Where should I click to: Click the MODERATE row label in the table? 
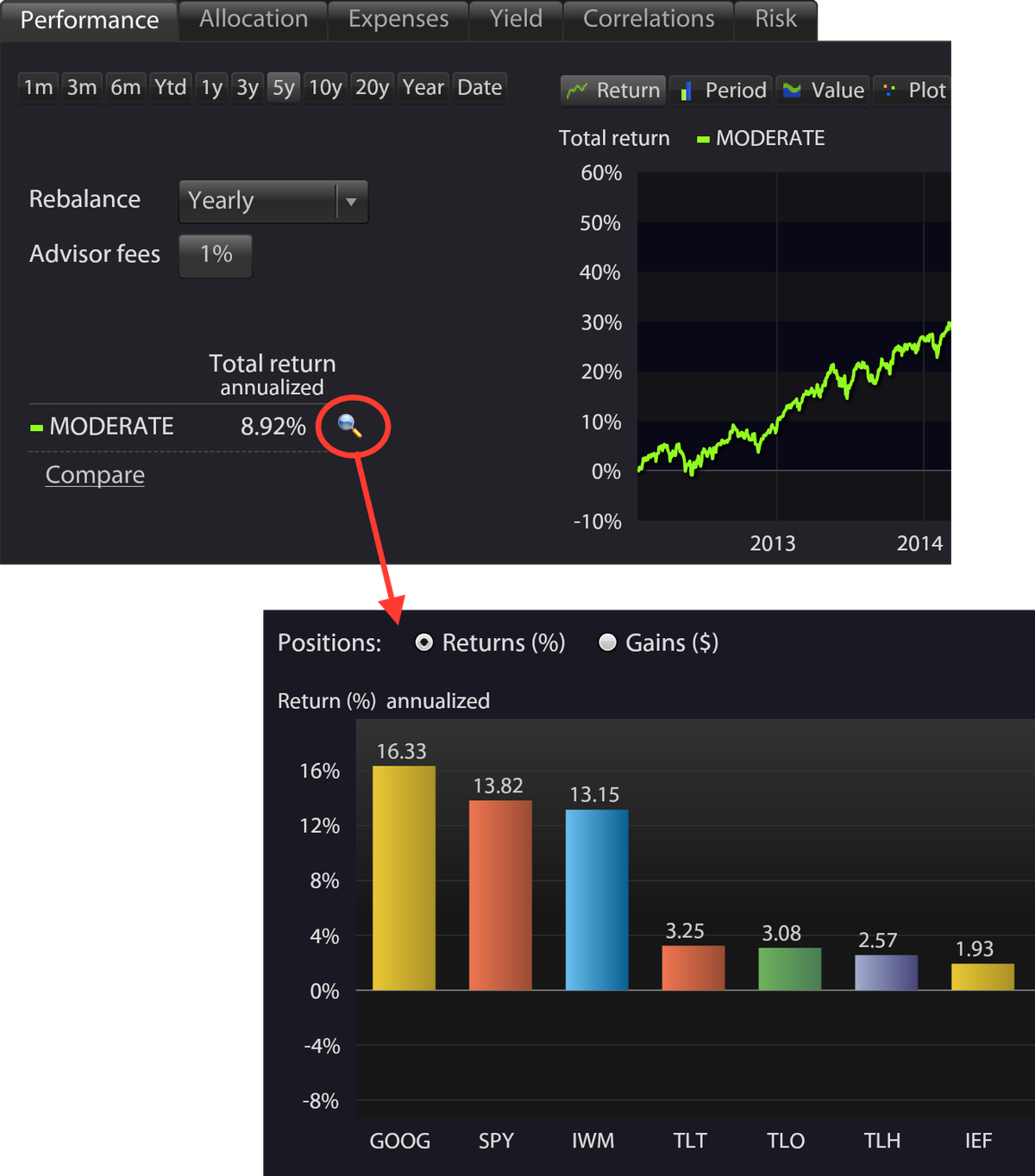tap(111, 426)
